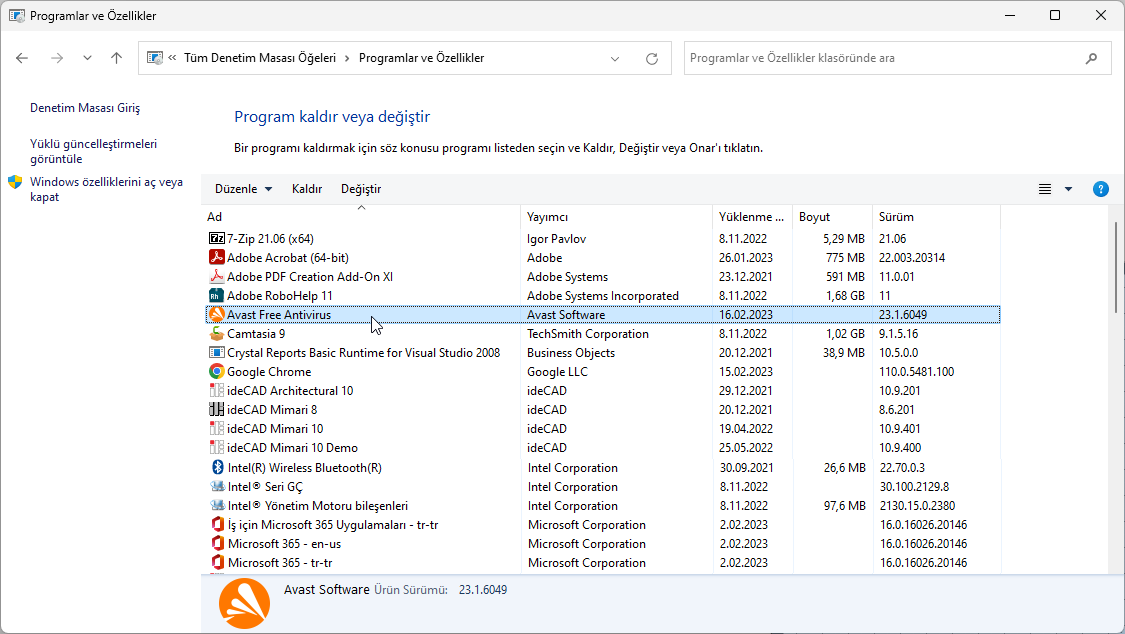Click Değiştir in the toolbar
Image resolution: width=1125 pixels, height=634 pixels.
click(360, 189)
